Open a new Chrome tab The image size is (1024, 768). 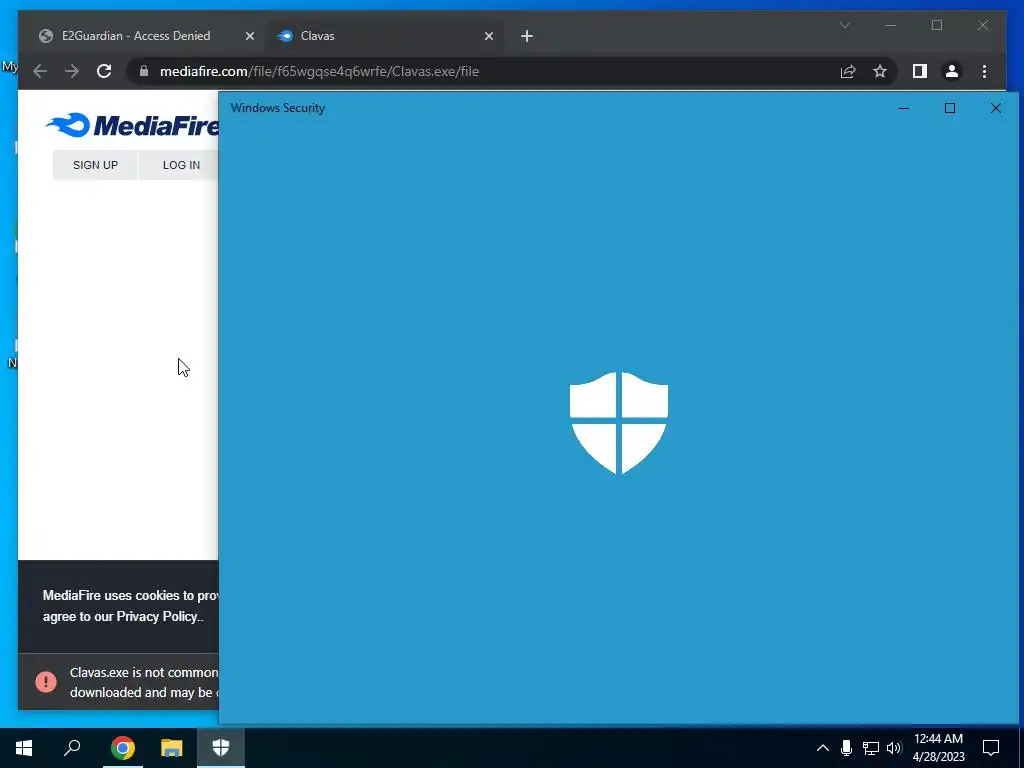pos(527,36)
